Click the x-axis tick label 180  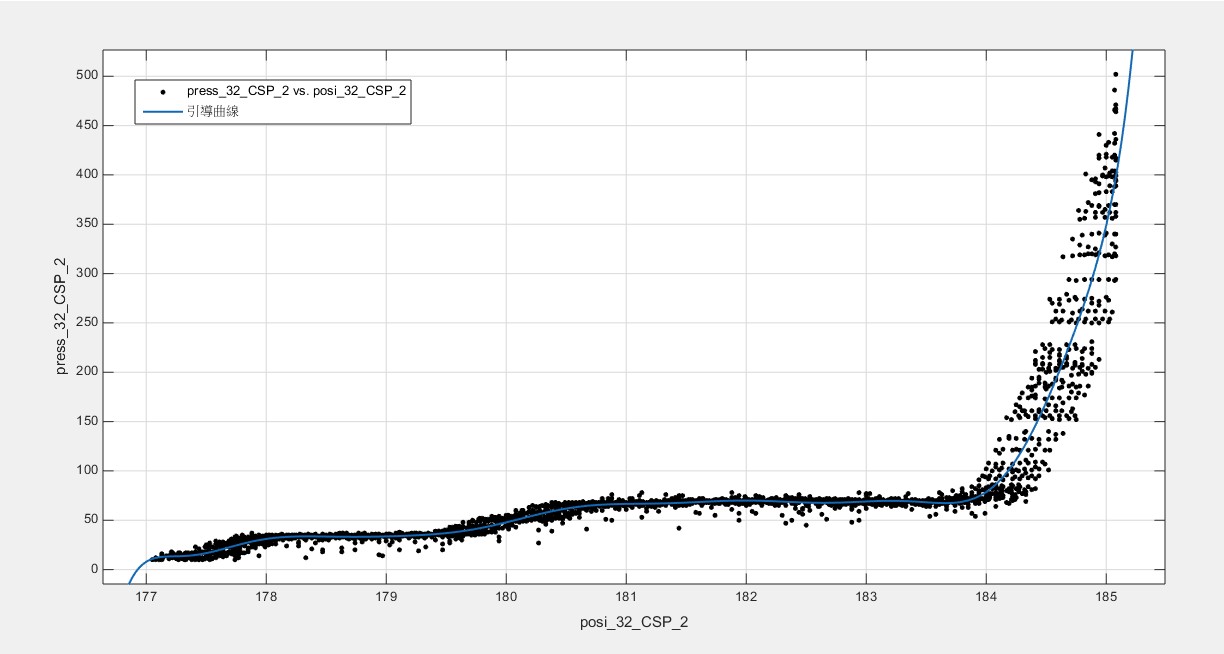506,598
